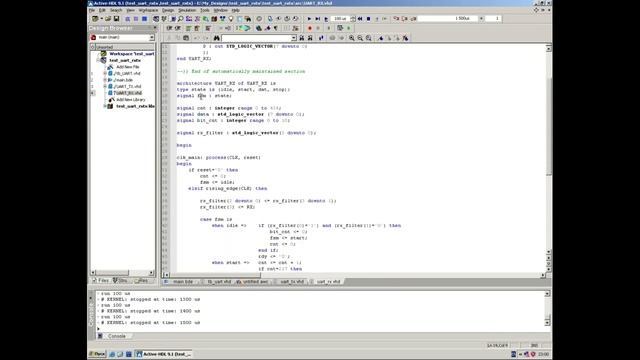
Task: Click Add New Library in design tree
Action: pyautogui.click(x=131, y=100)
